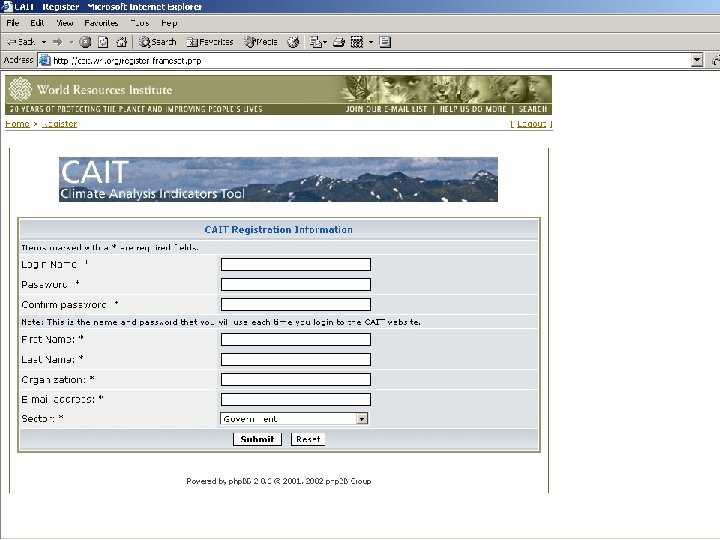Click HELP US DO MORE link
Screen dimensions: 720x540
pos(473,109)
